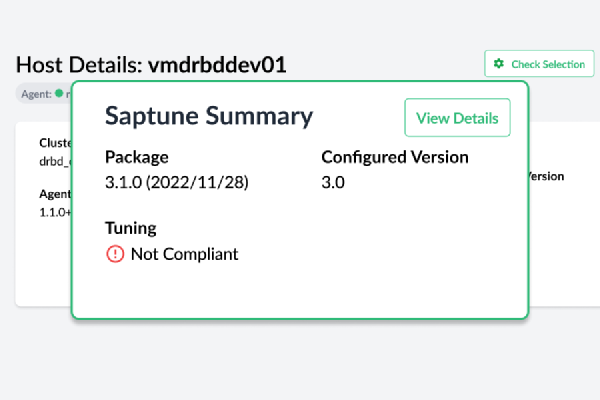Select the Not Compliant tuning status text

(184, 254)
